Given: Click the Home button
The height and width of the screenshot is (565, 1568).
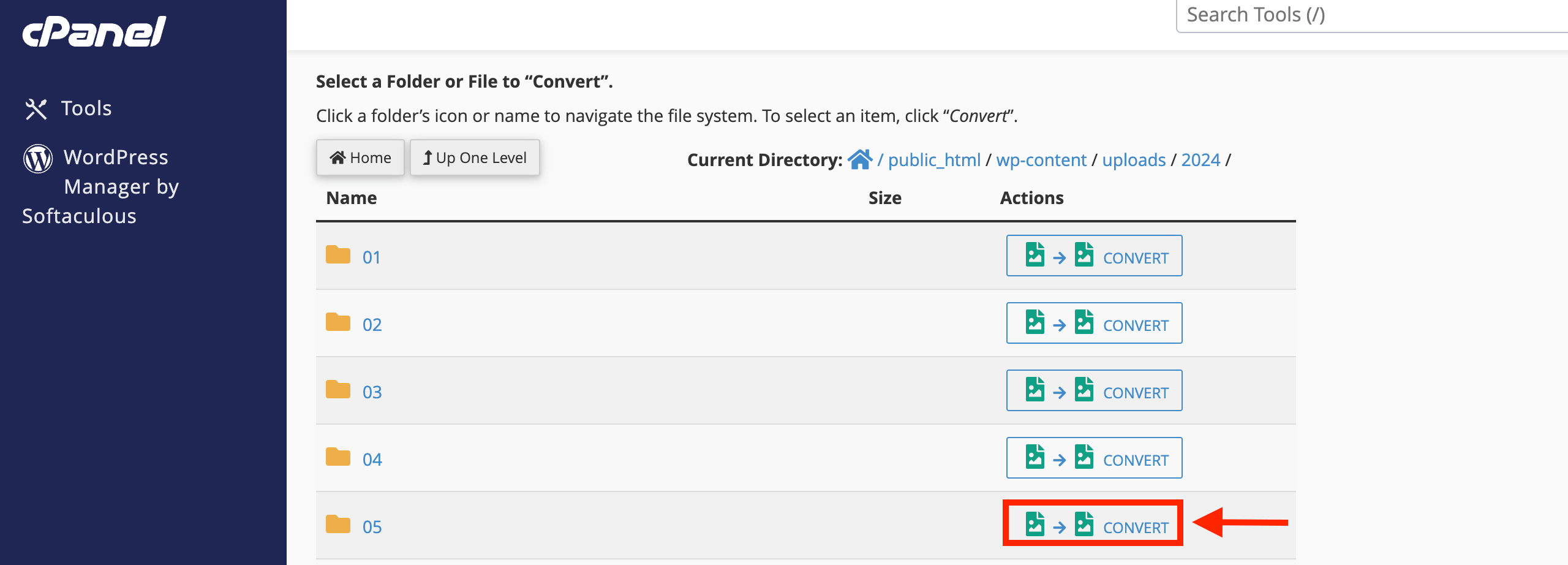Looking at the screenshot, I should click(x=360, y=157).
